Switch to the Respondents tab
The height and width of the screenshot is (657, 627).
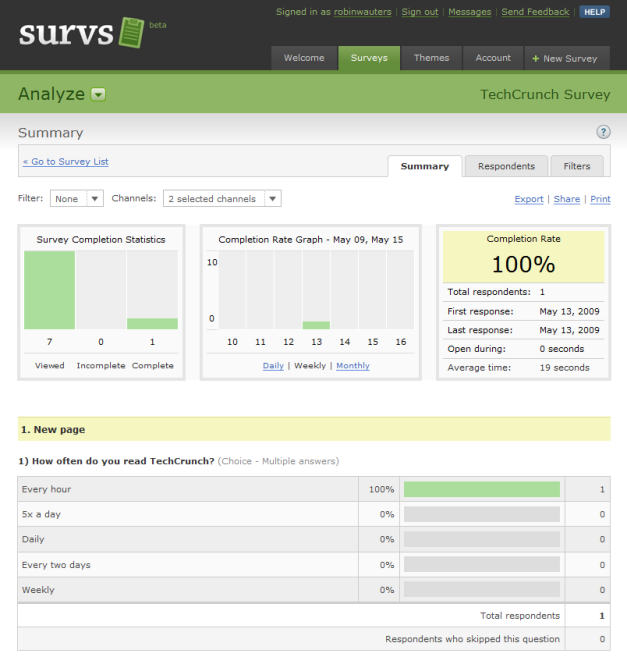click(x=506, y=166)
